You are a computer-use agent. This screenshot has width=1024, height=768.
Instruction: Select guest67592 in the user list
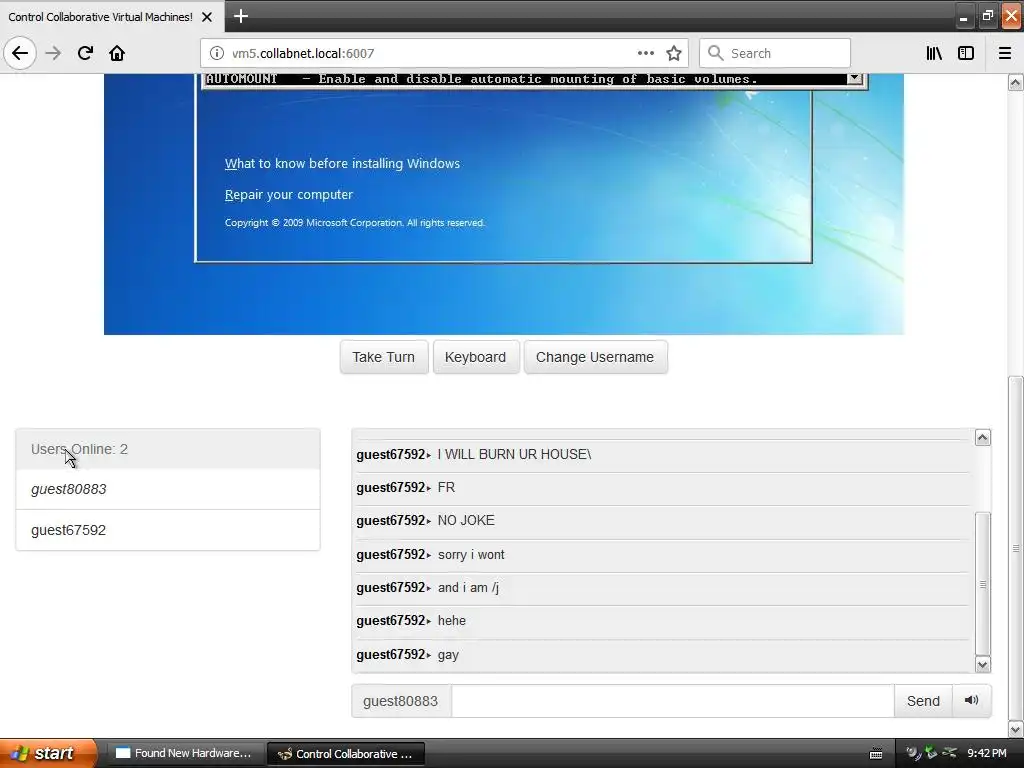click(168, 530)
